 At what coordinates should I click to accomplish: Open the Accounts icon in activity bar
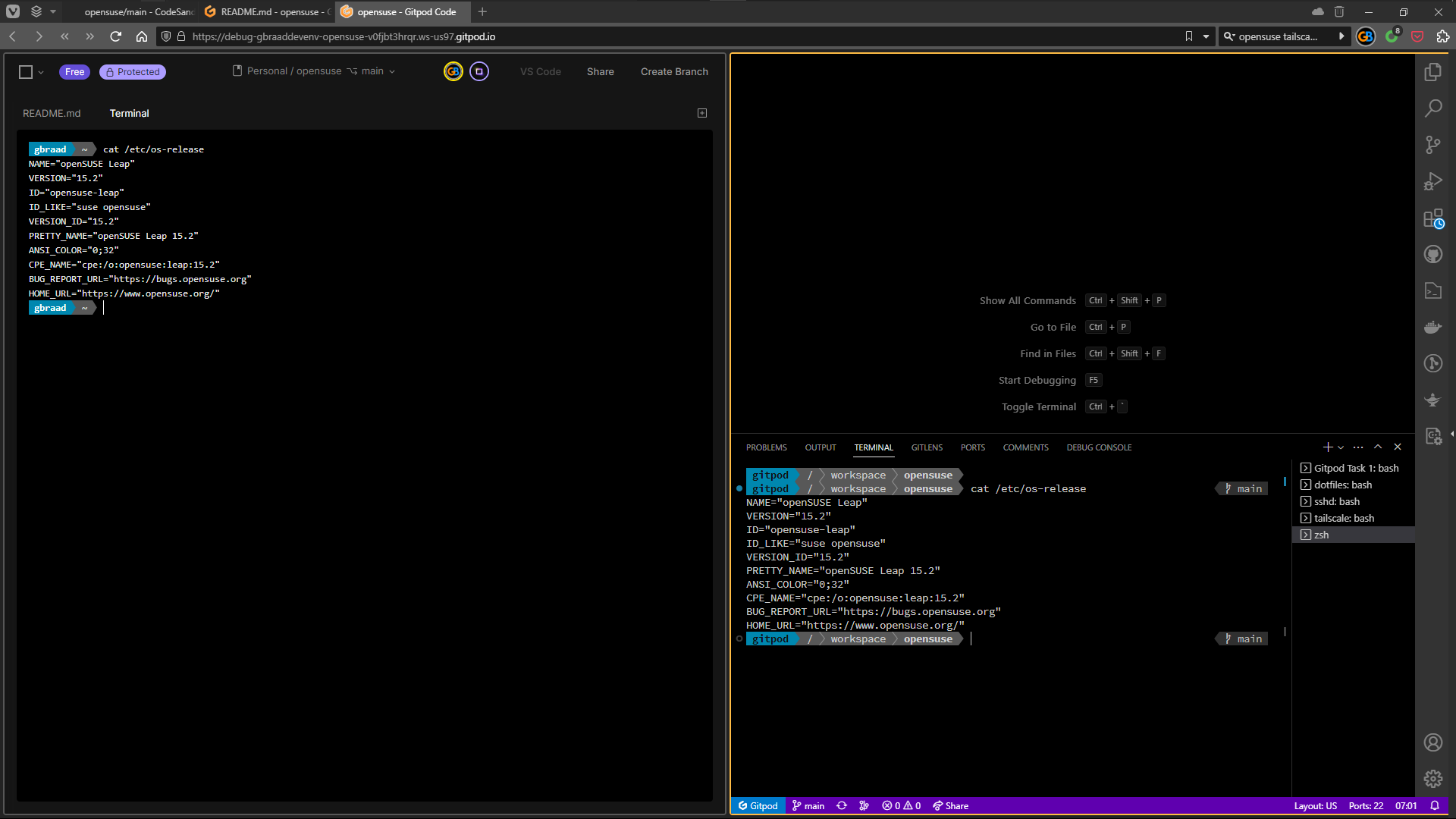pyautogui.click(x=1432, y=742)
